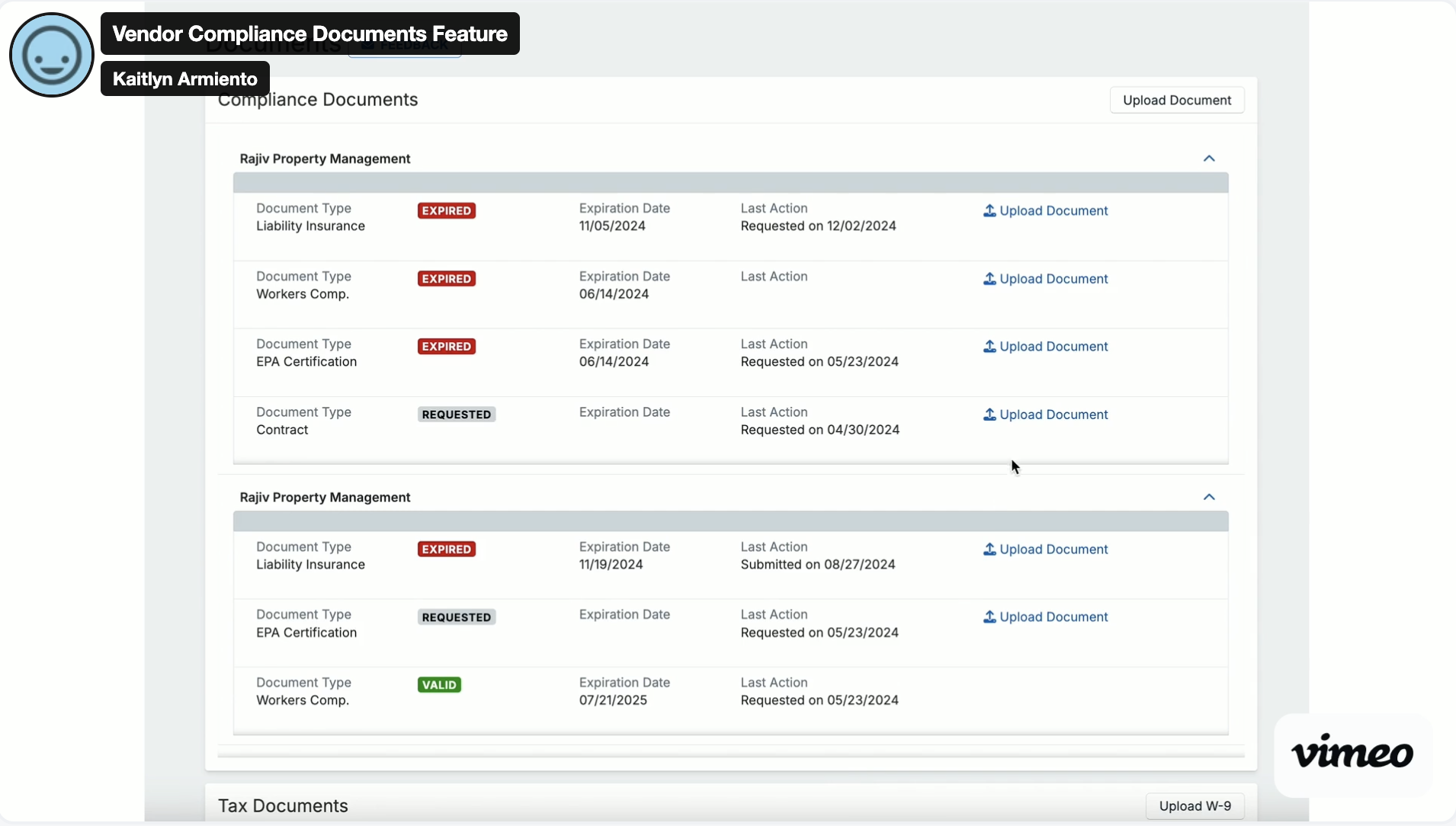The width and height of the screenshot is (1456, 826).
Task: Upload document for Liability Insurance expiring 11/05/2024
Action: point(1045,211)
